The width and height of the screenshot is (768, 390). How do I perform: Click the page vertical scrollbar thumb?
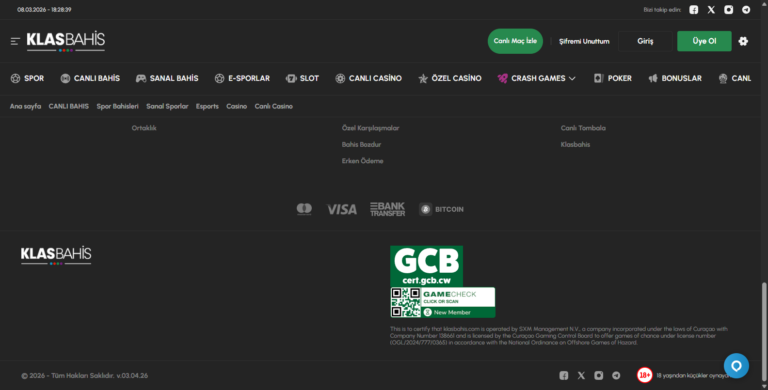click(764, 331)
